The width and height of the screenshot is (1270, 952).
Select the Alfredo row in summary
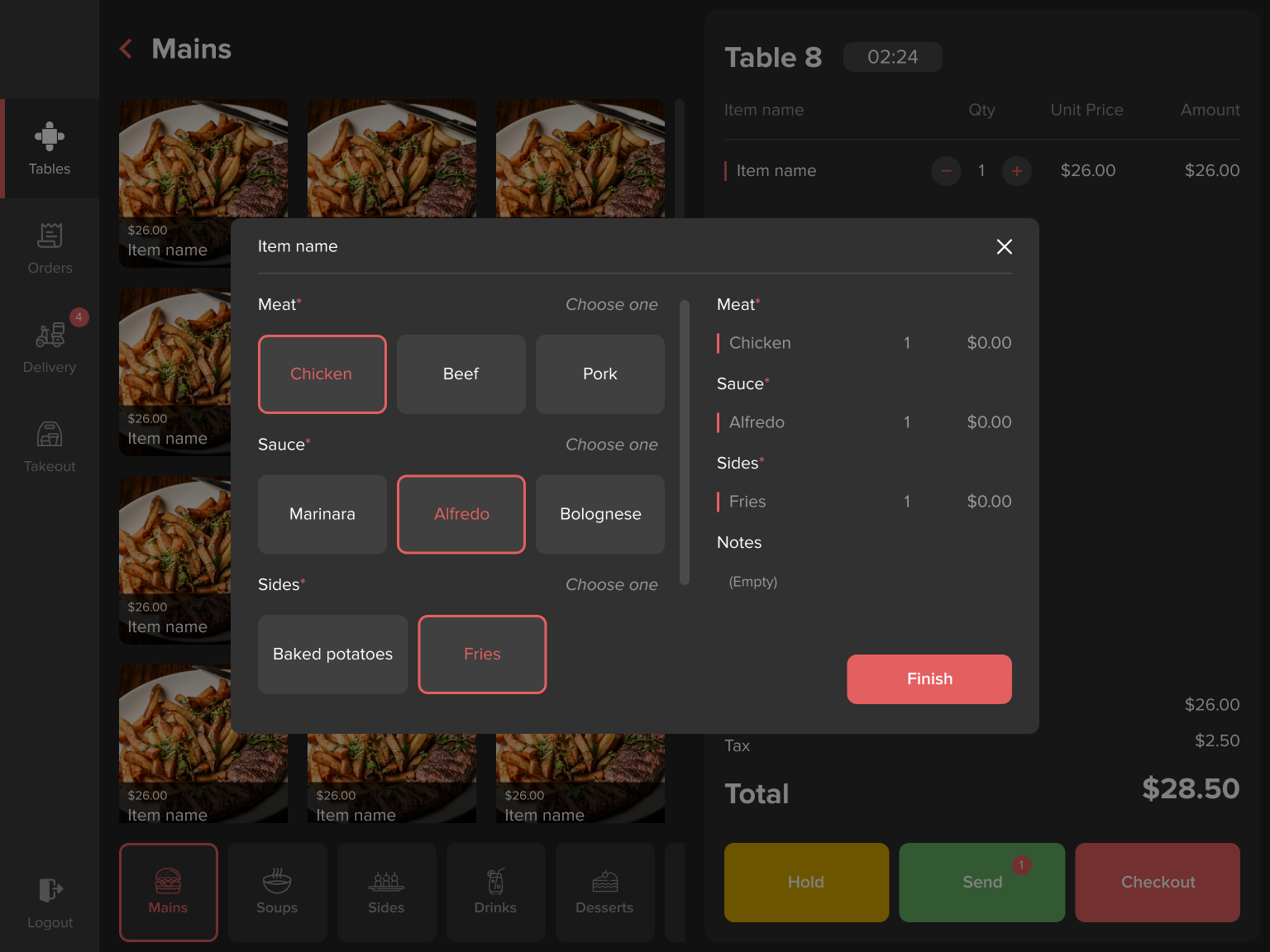click(x=864, y=422)
